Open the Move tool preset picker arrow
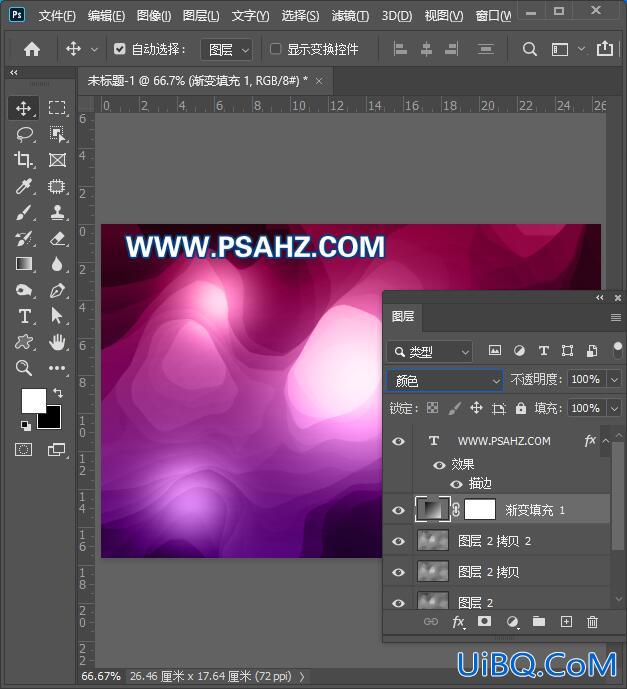The image size is (627, 689). point(94,50)
